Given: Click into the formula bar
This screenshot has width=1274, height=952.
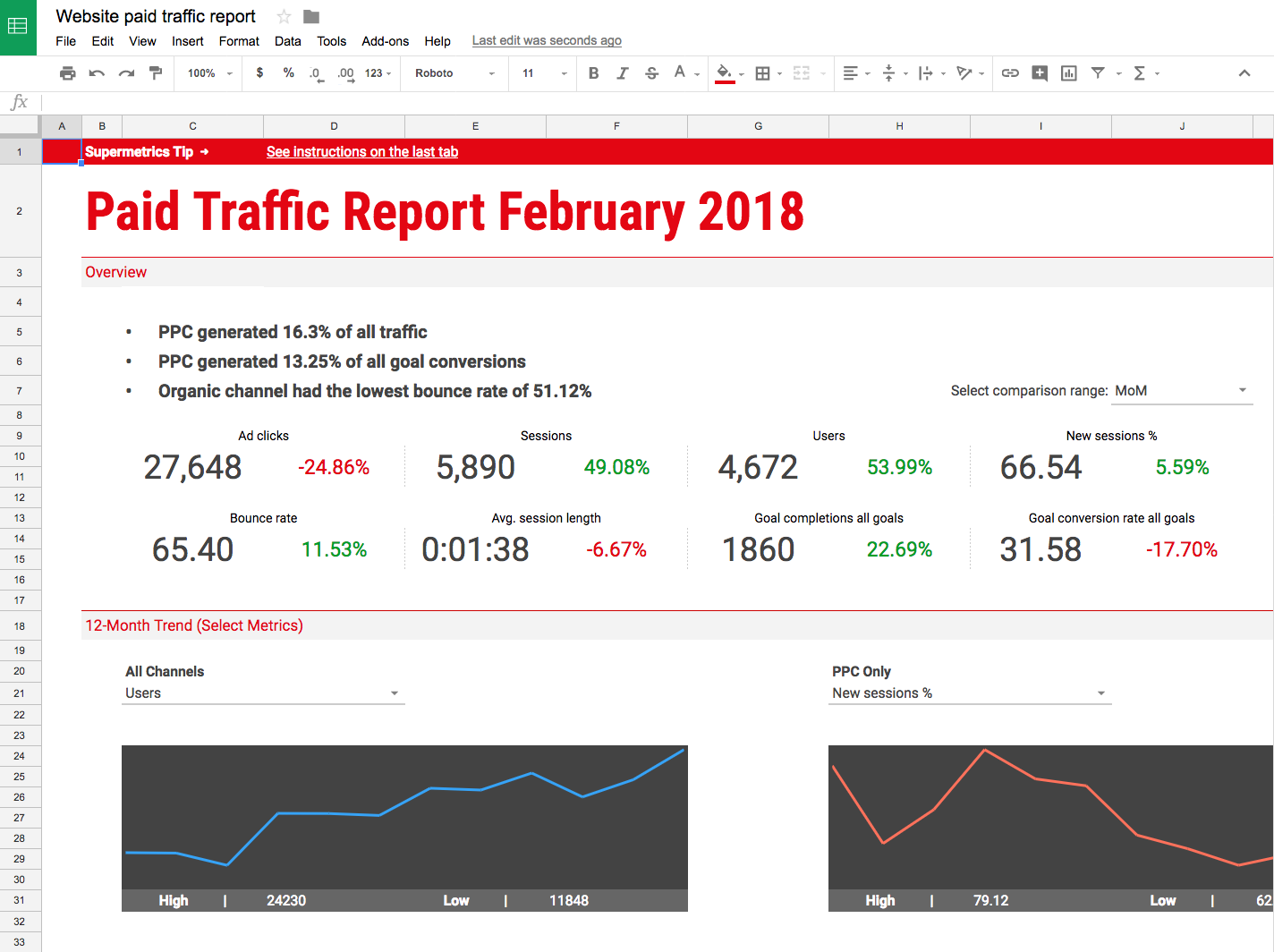Looking at the screenshot, I should tap(658, 102).
